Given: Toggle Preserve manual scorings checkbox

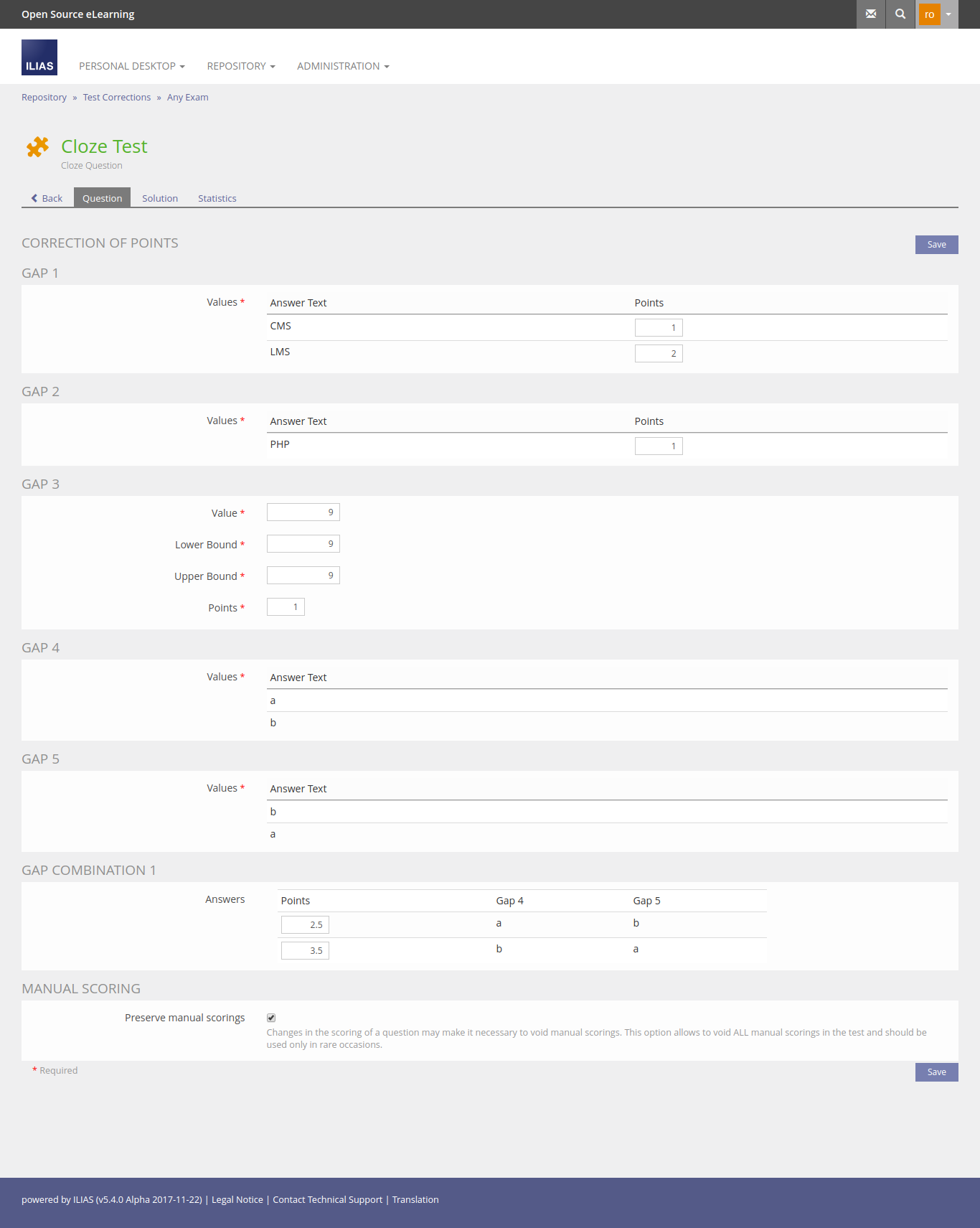Looking at the screenshot, I should (x=271, y=1018).
